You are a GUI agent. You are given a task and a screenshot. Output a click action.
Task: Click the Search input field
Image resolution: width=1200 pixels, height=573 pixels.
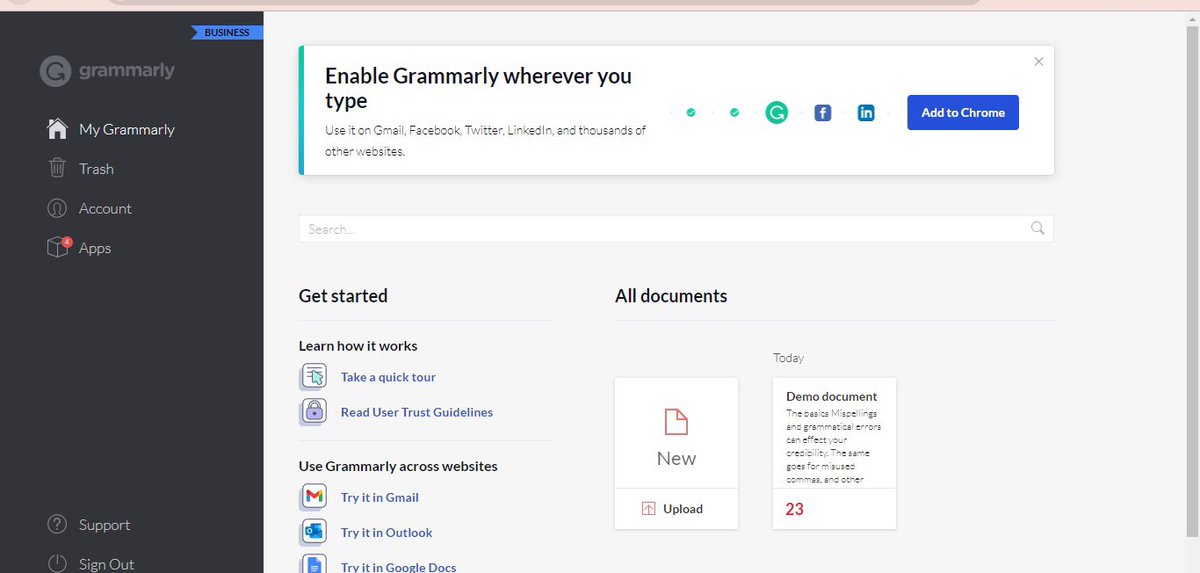[x=676, y=229]
